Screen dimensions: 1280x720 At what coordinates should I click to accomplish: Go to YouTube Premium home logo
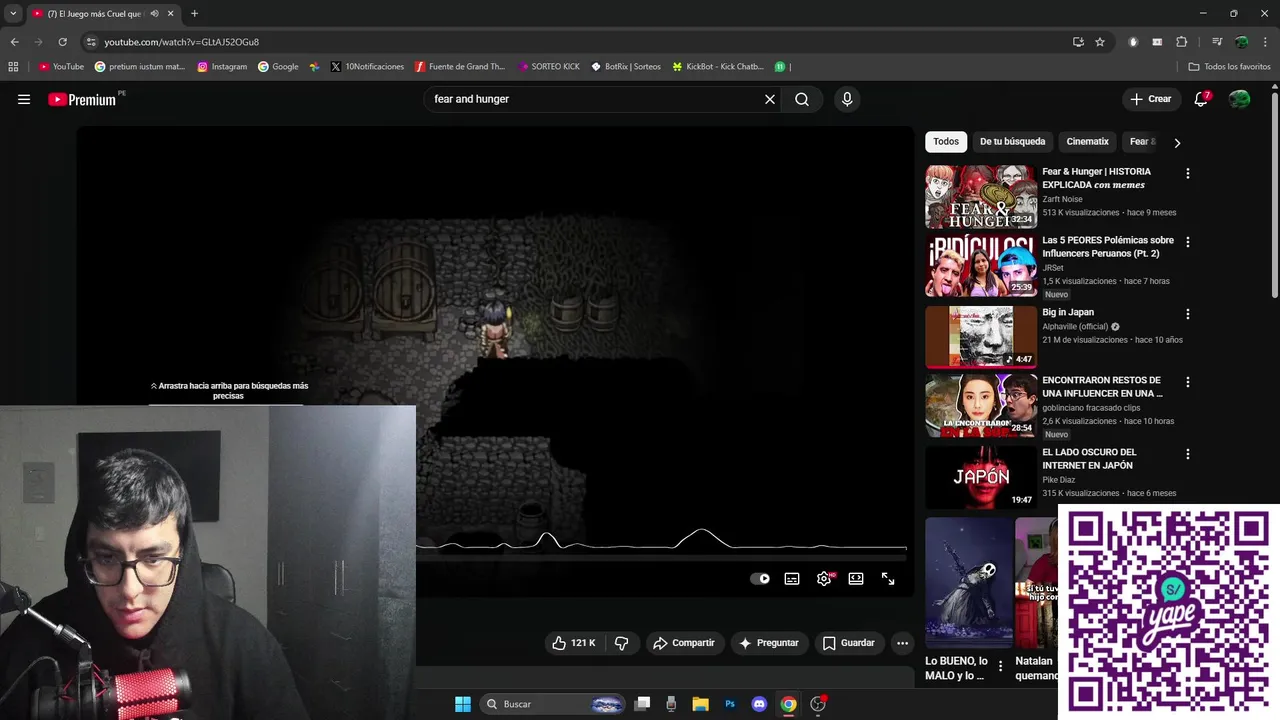point(82,99)
